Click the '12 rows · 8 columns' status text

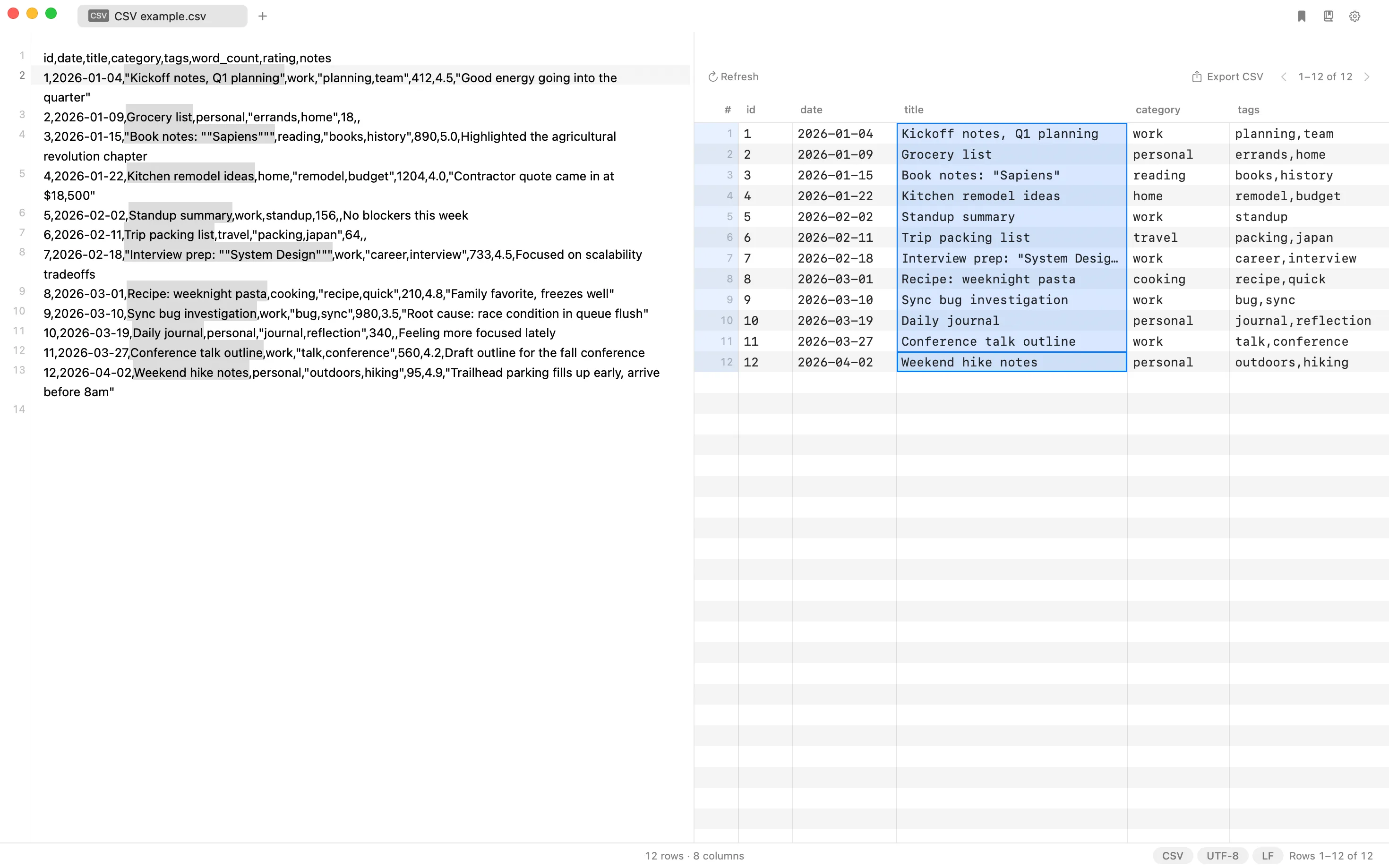point(694,855)
